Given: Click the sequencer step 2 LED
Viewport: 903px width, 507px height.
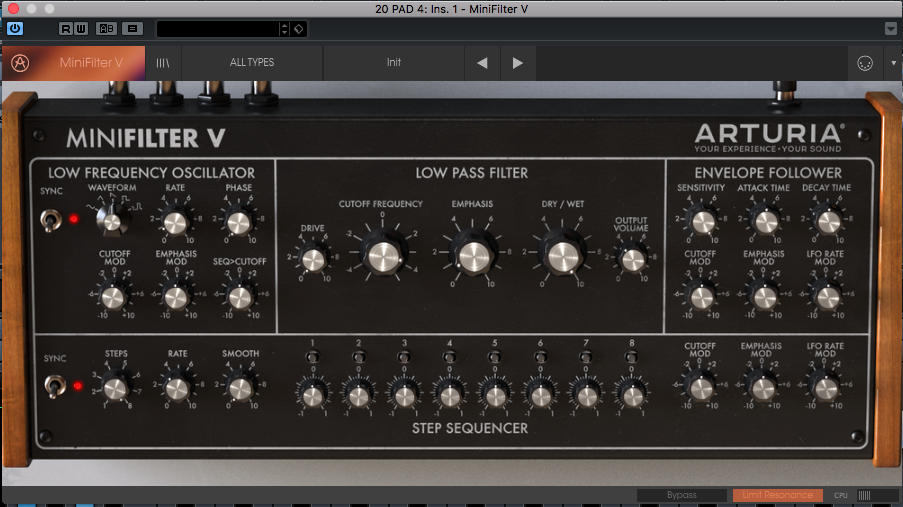Looking at the screenshot, I should click(358, 357).
